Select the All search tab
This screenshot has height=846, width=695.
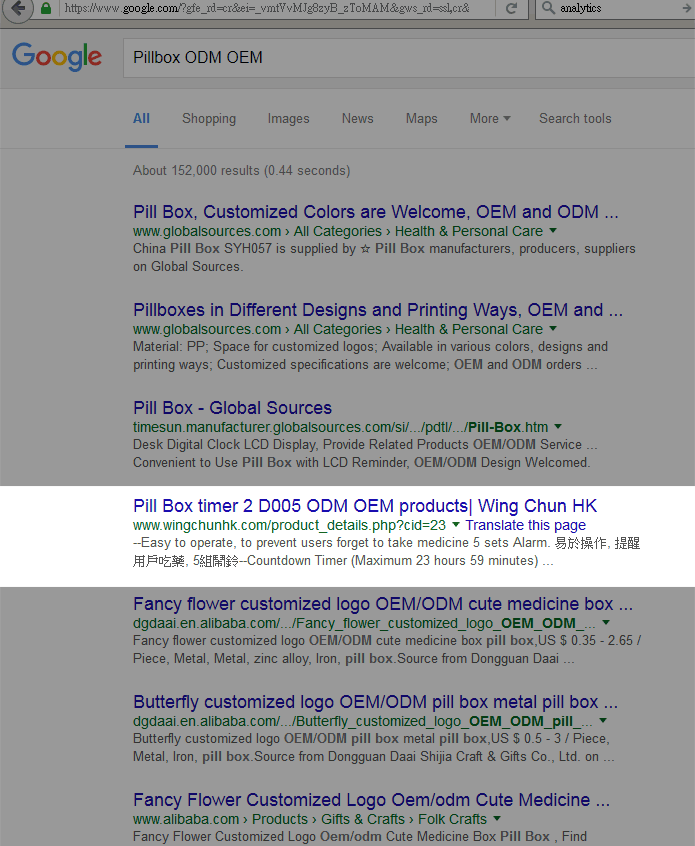pos(141,119)
